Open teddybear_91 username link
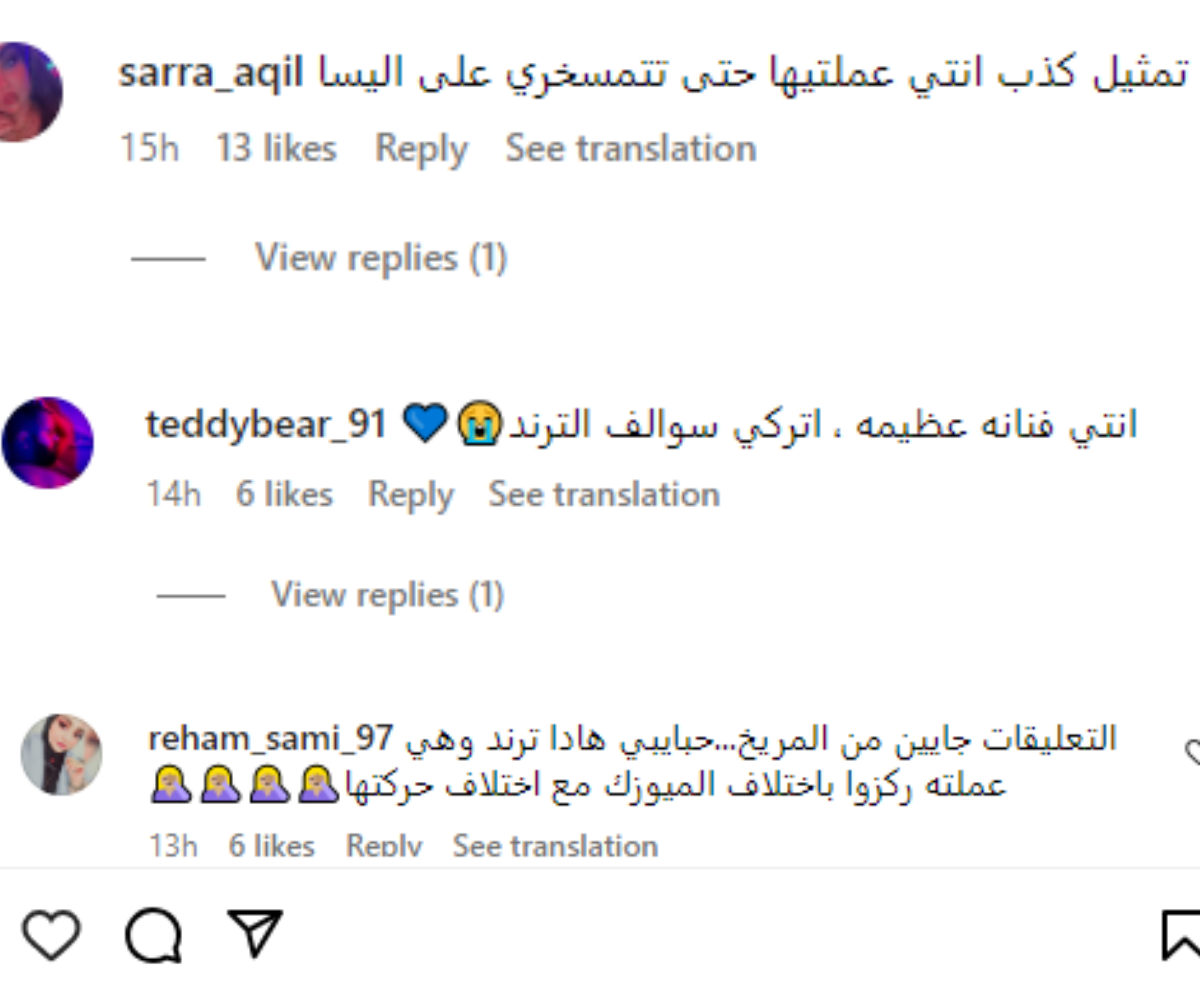This screenshot has width=1200, height=983. pos(266,425)
